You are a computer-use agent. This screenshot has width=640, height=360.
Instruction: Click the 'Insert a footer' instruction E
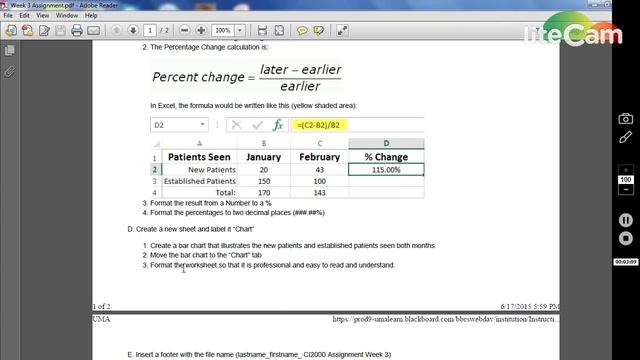click(x=259, y=355)
